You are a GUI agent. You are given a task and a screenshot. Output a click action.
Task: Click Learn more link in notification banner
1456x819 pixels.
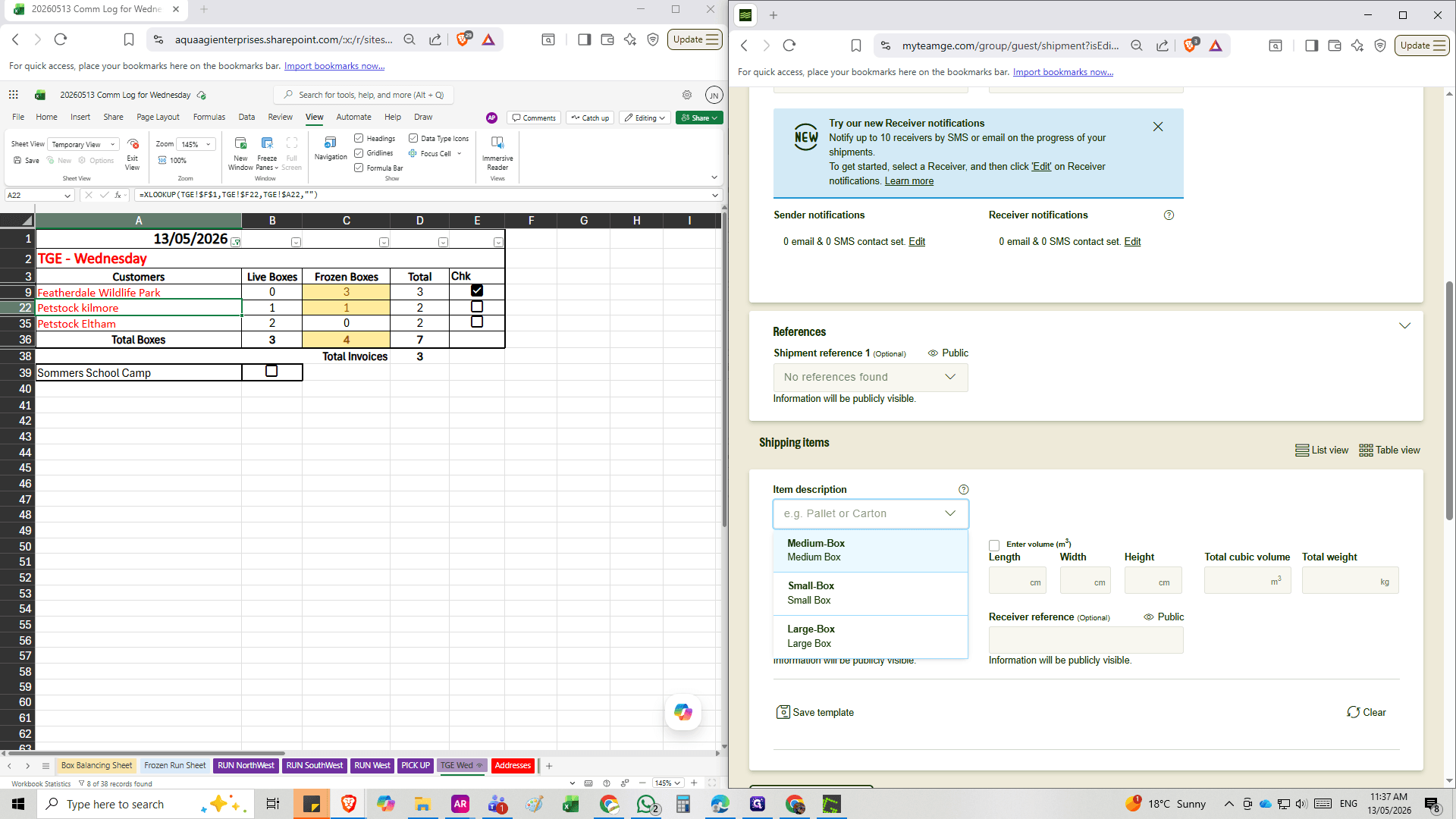coord(909,181)
